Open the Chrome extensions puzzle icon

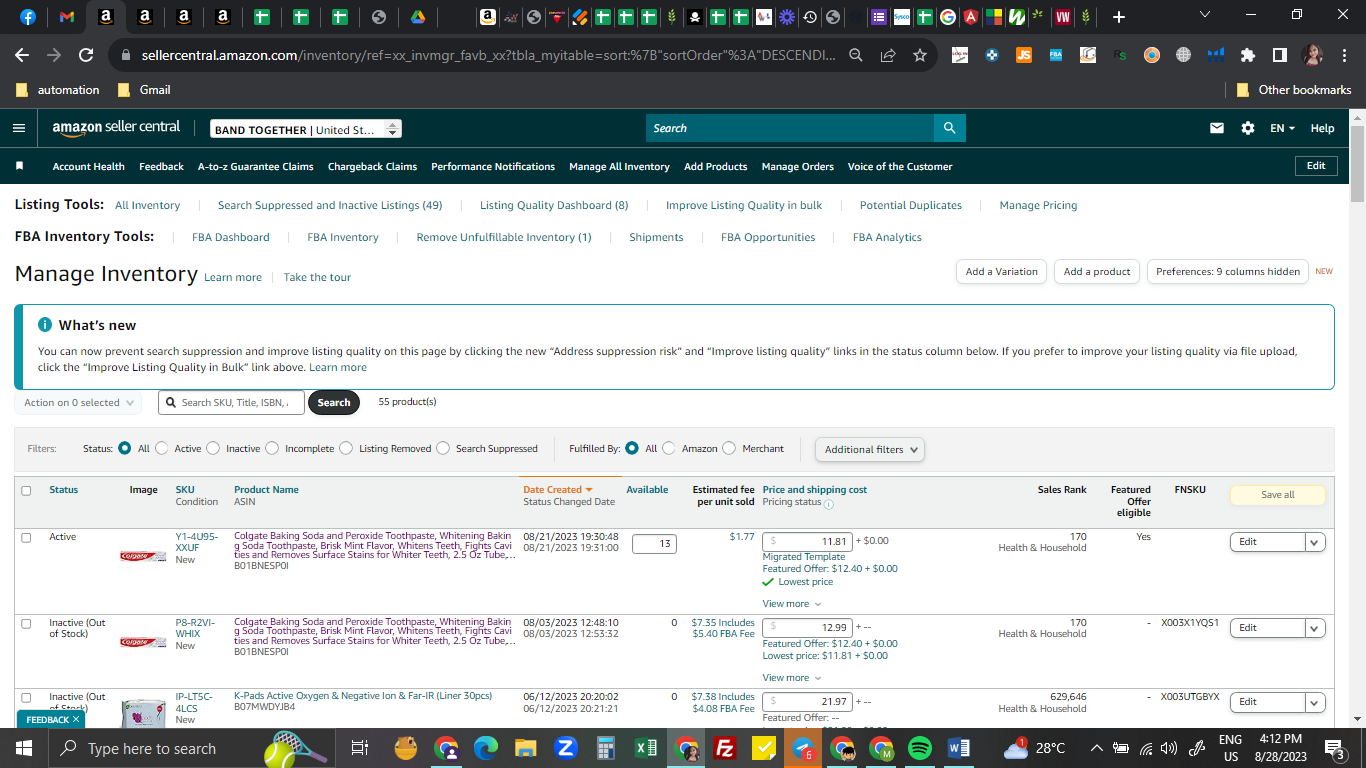[1247, 55]
